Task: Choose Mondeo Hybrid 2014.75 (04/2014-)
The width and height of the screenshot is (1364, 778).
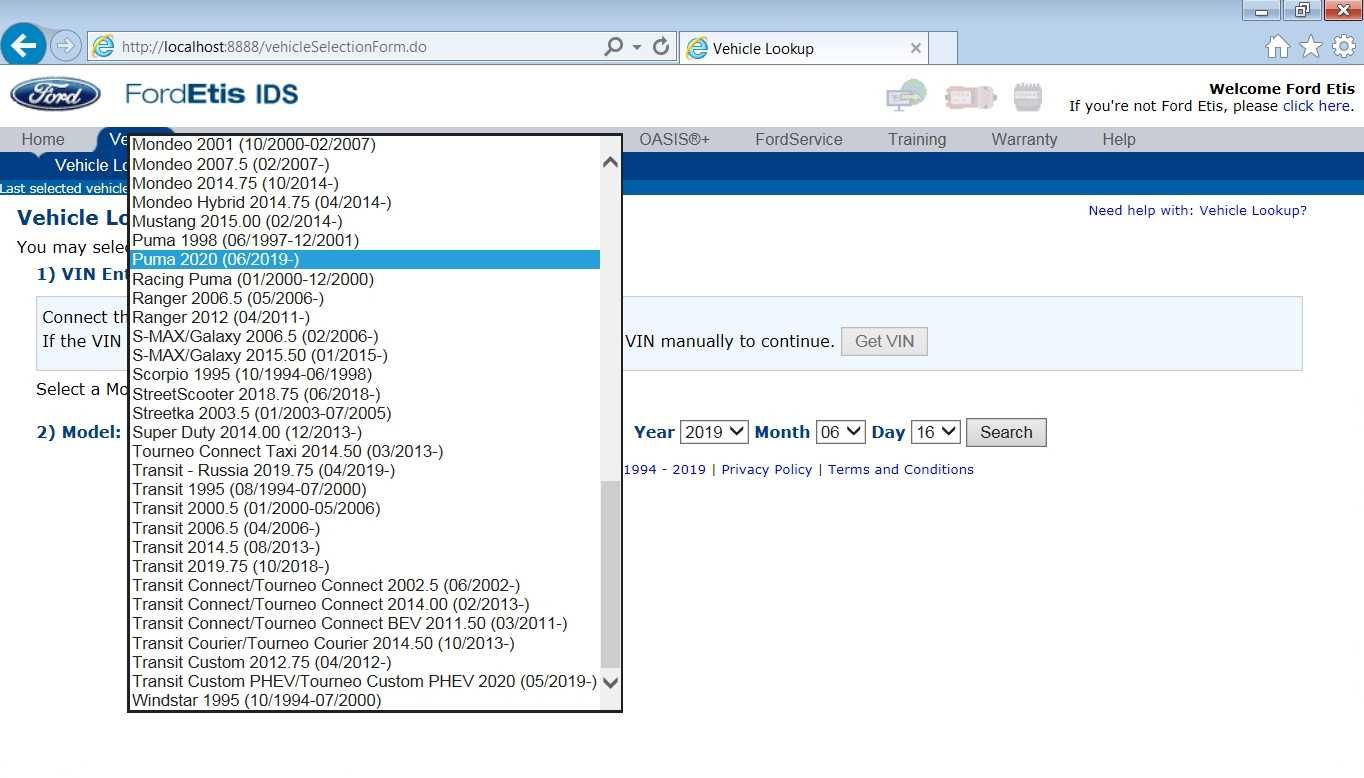Action: [x=366, y=202]
